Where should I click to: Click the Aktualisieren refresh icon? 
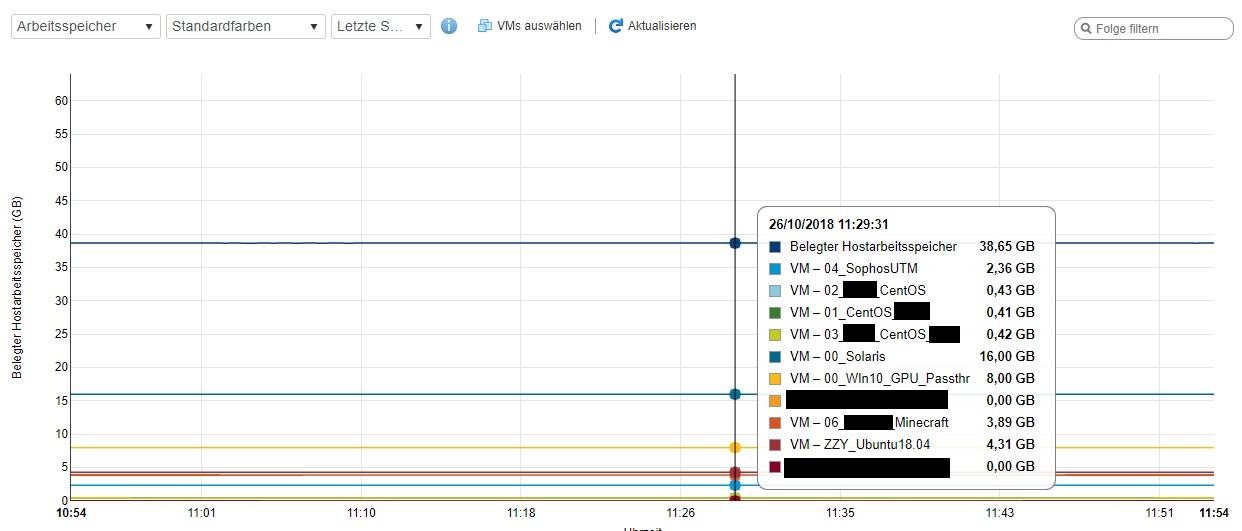(616, 26)
